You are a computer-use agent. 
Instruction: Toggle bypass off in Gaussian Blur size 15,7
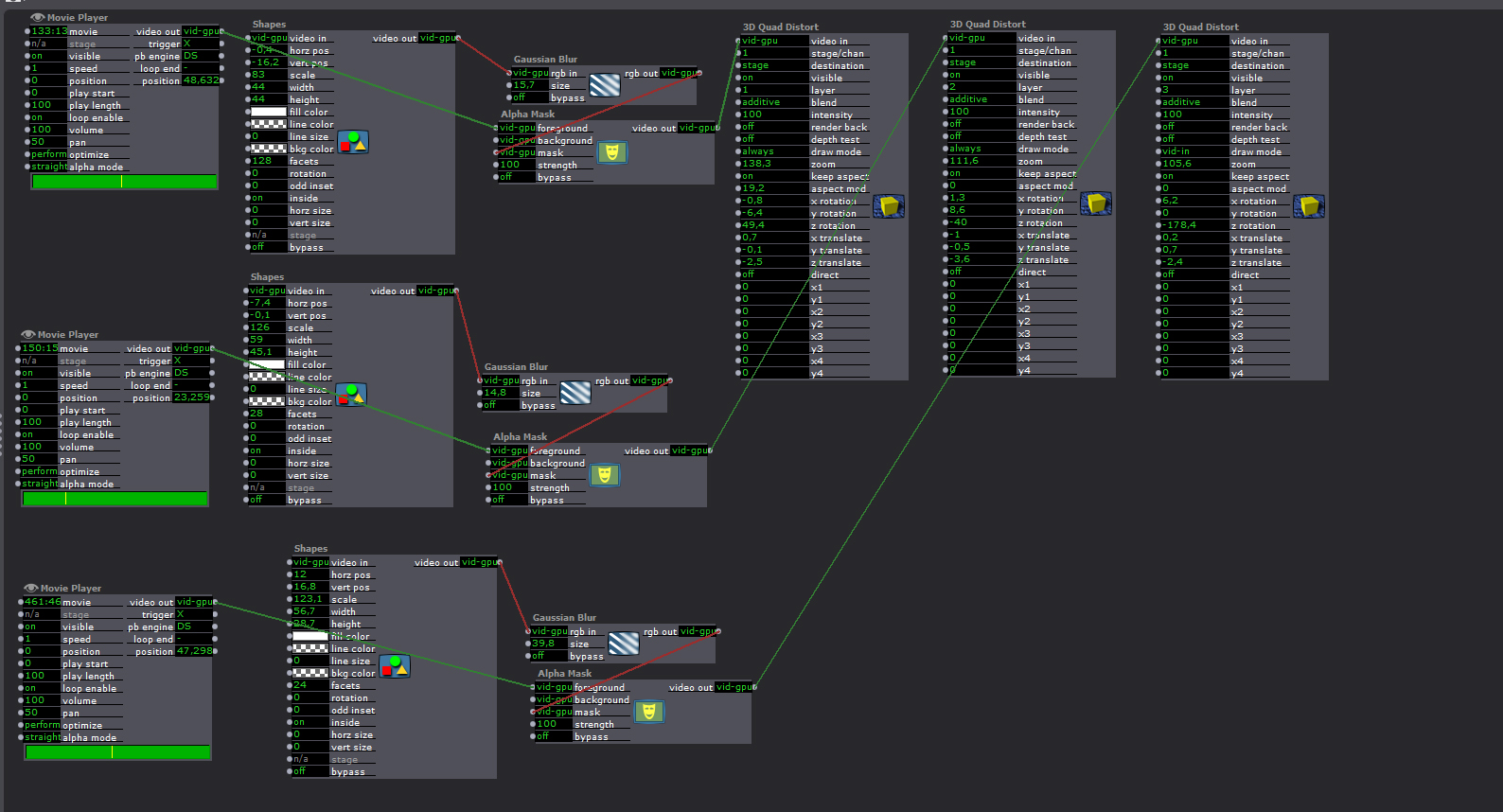pos(527,97)
